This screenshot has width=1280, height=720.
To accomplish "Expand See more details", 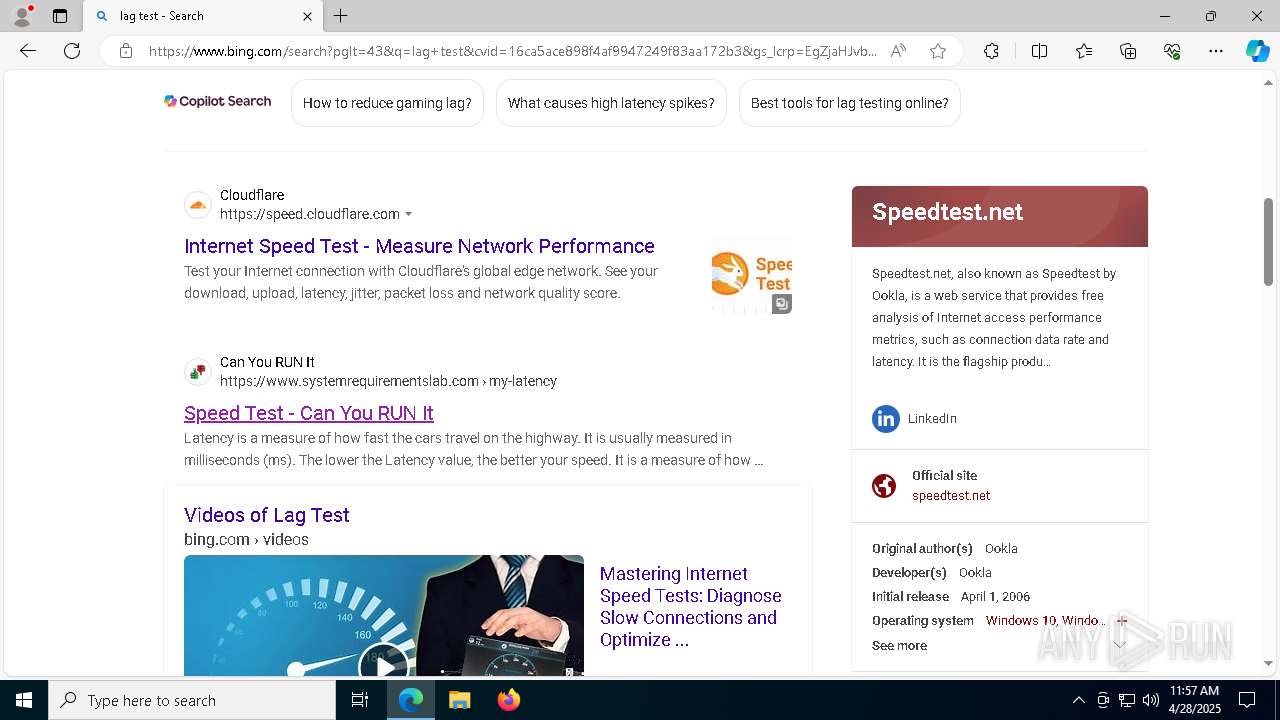I will coord(899,645).
